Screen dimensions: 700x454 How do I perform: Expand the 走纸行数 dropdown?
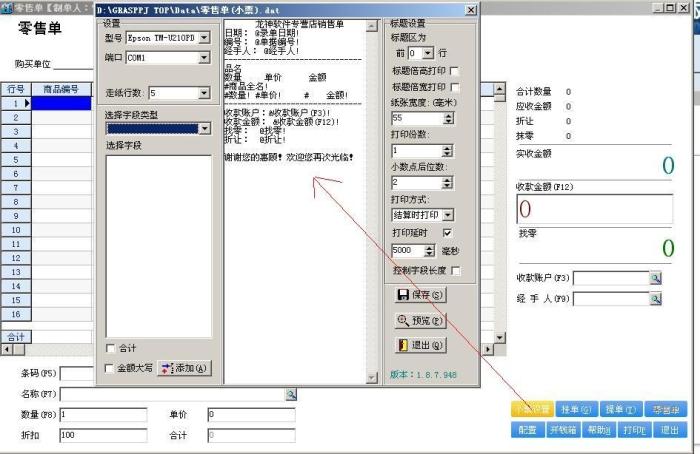(204, 93)
